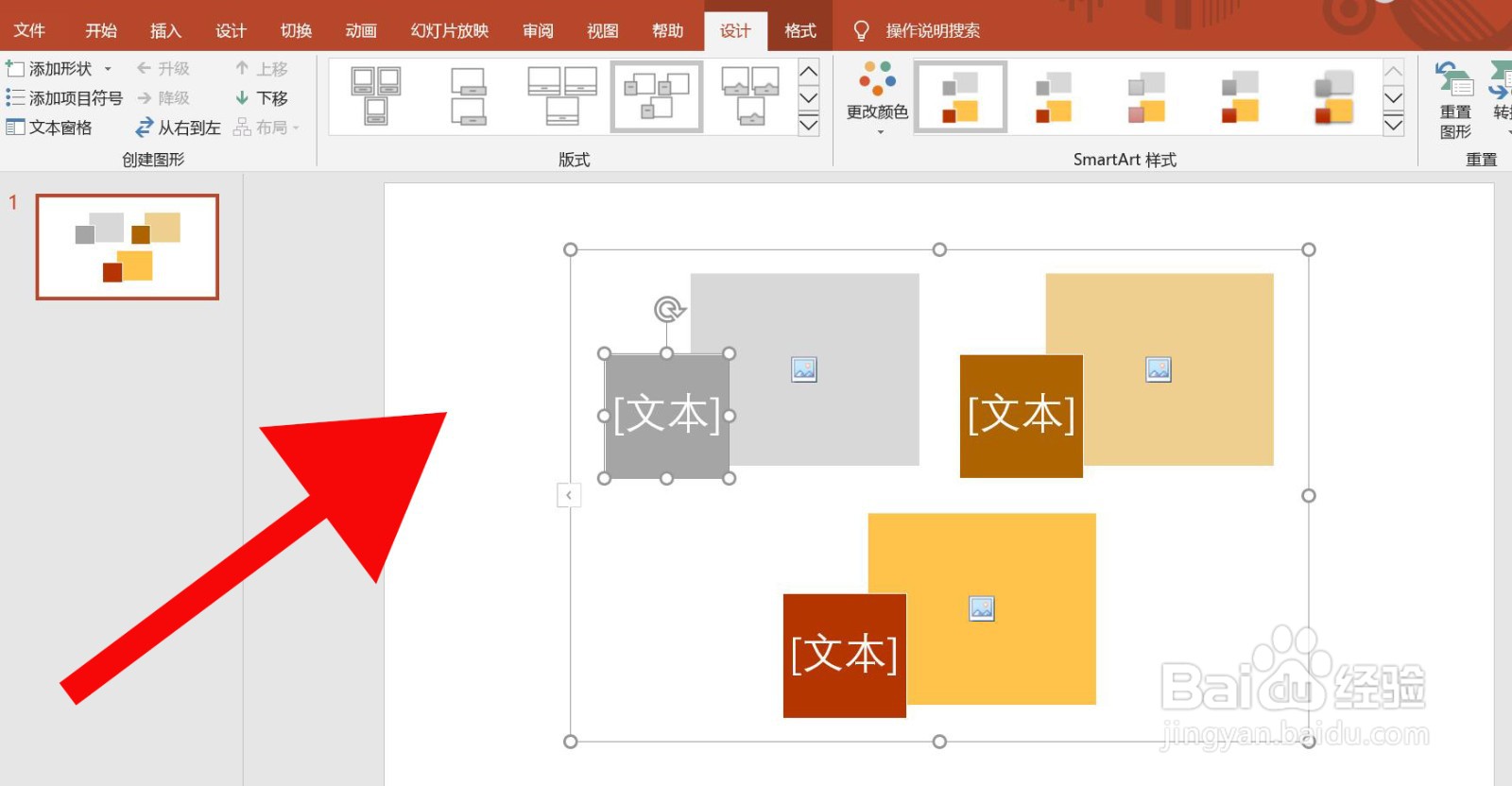
Task: Open the 帮助 tab
Action: coord(667,30)
